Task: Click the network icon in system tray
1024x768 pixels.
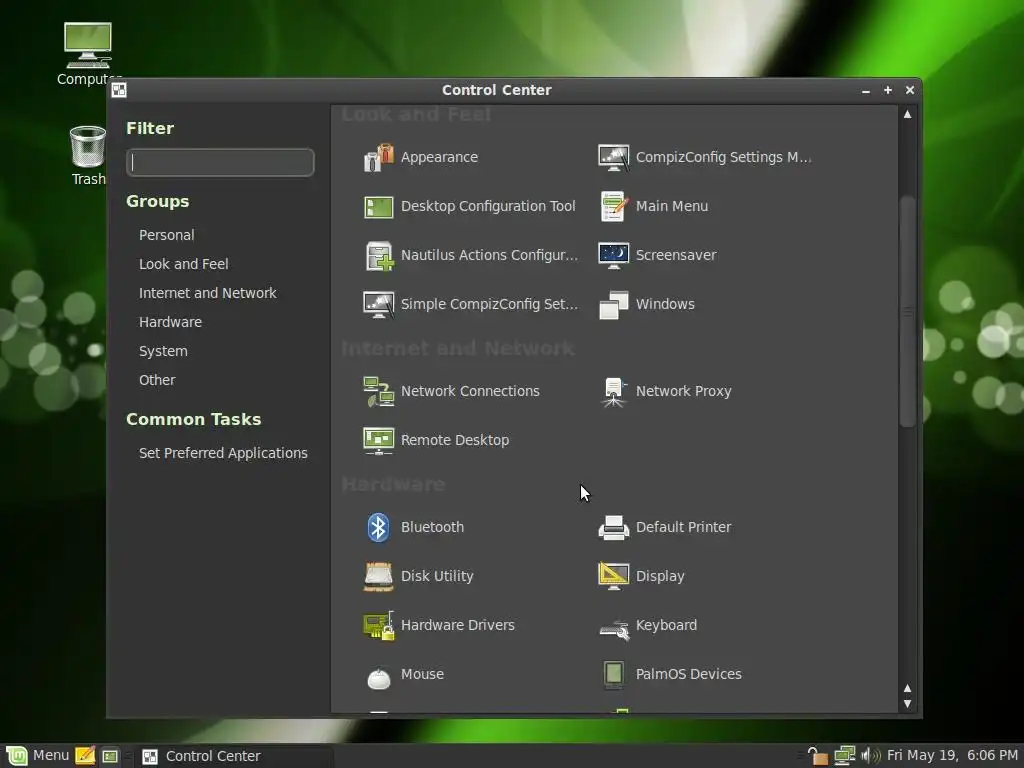Action: [x=844, y=756]
